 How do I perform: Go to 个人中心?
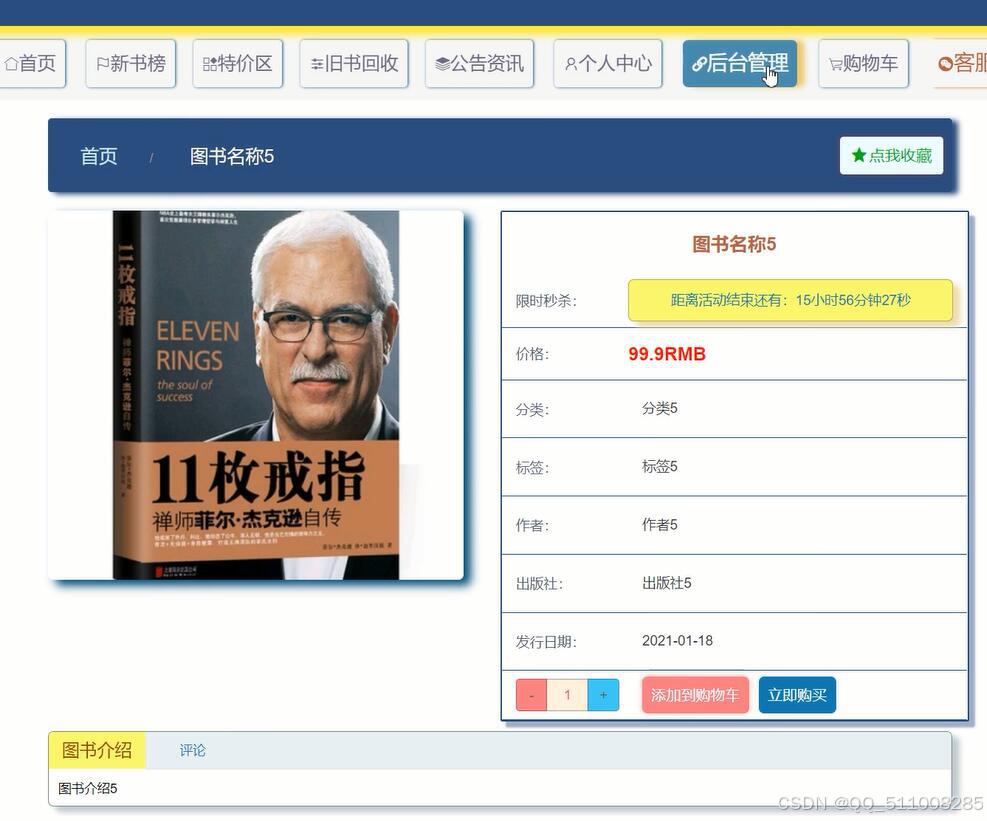click(x=607, y=63)
